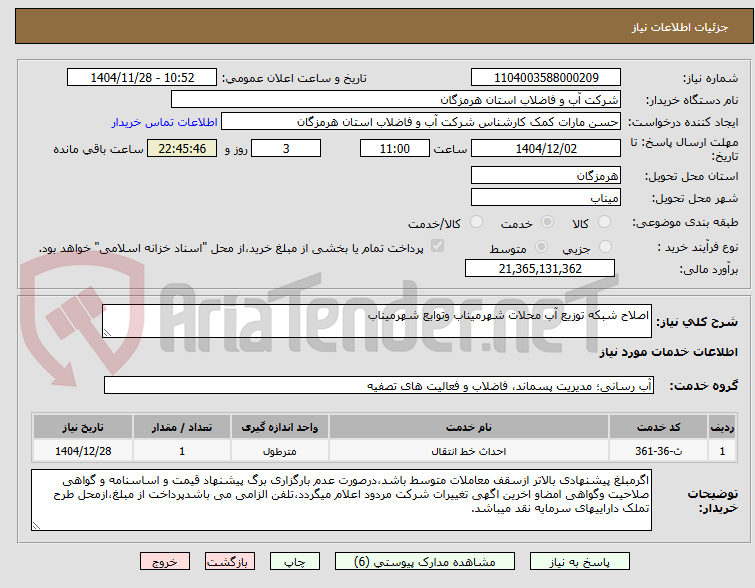Select the کالا/خدمت radio button
This screenshot has width=755, height=588.
tap(476, 222)
